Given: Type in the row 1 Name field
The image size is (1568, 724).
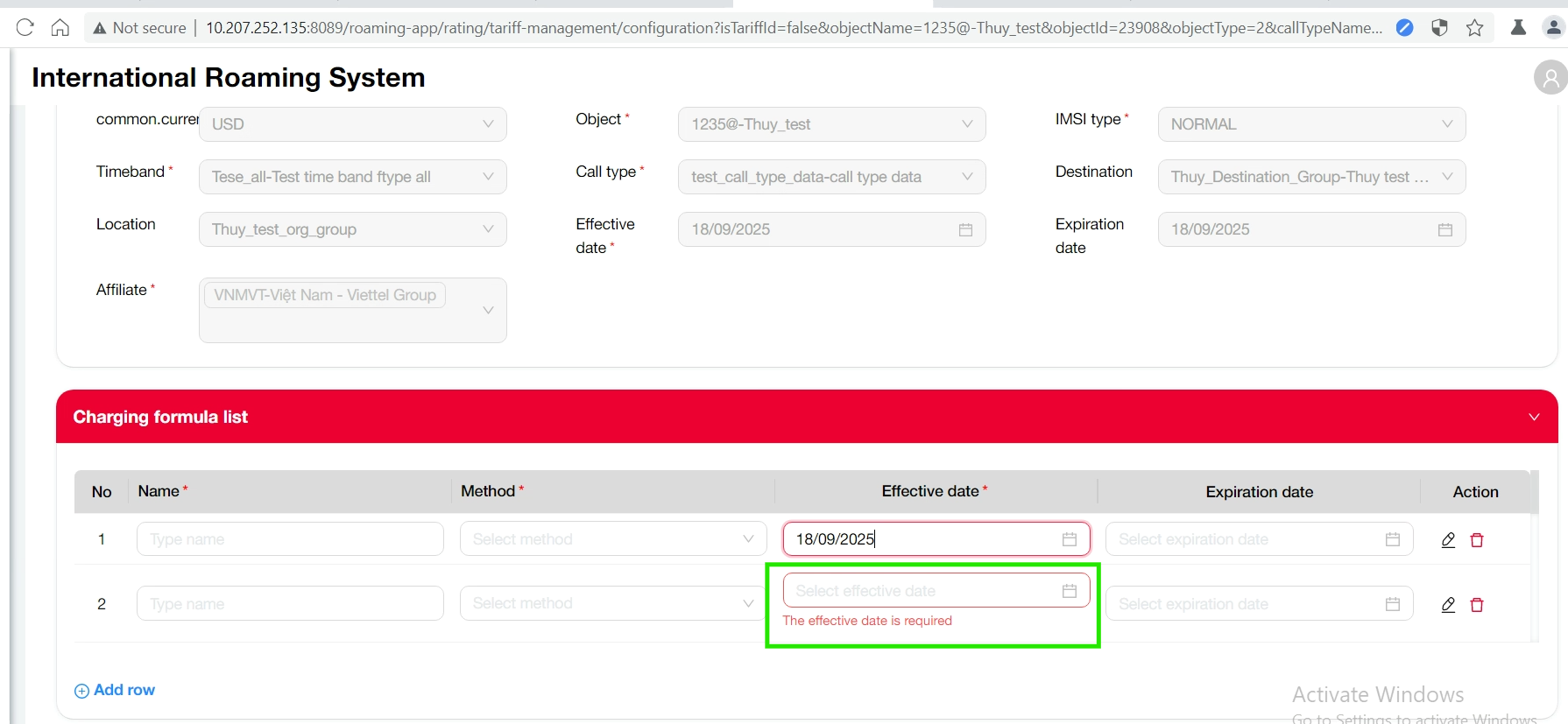Looking at the screenshot, I should pyautogui.click(x=290, y=539).
